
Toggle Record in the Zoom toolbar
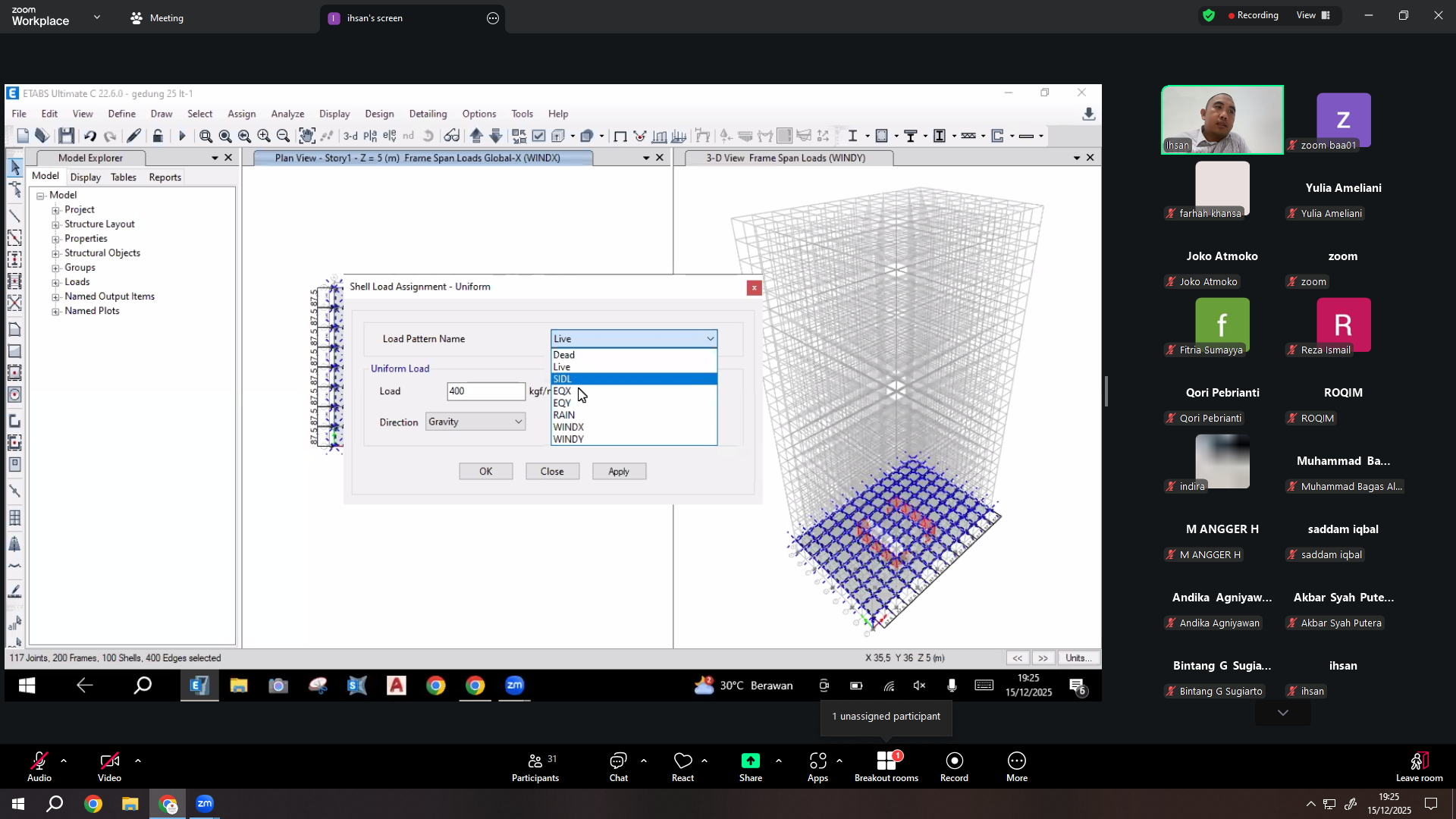[x=954, y=767]
